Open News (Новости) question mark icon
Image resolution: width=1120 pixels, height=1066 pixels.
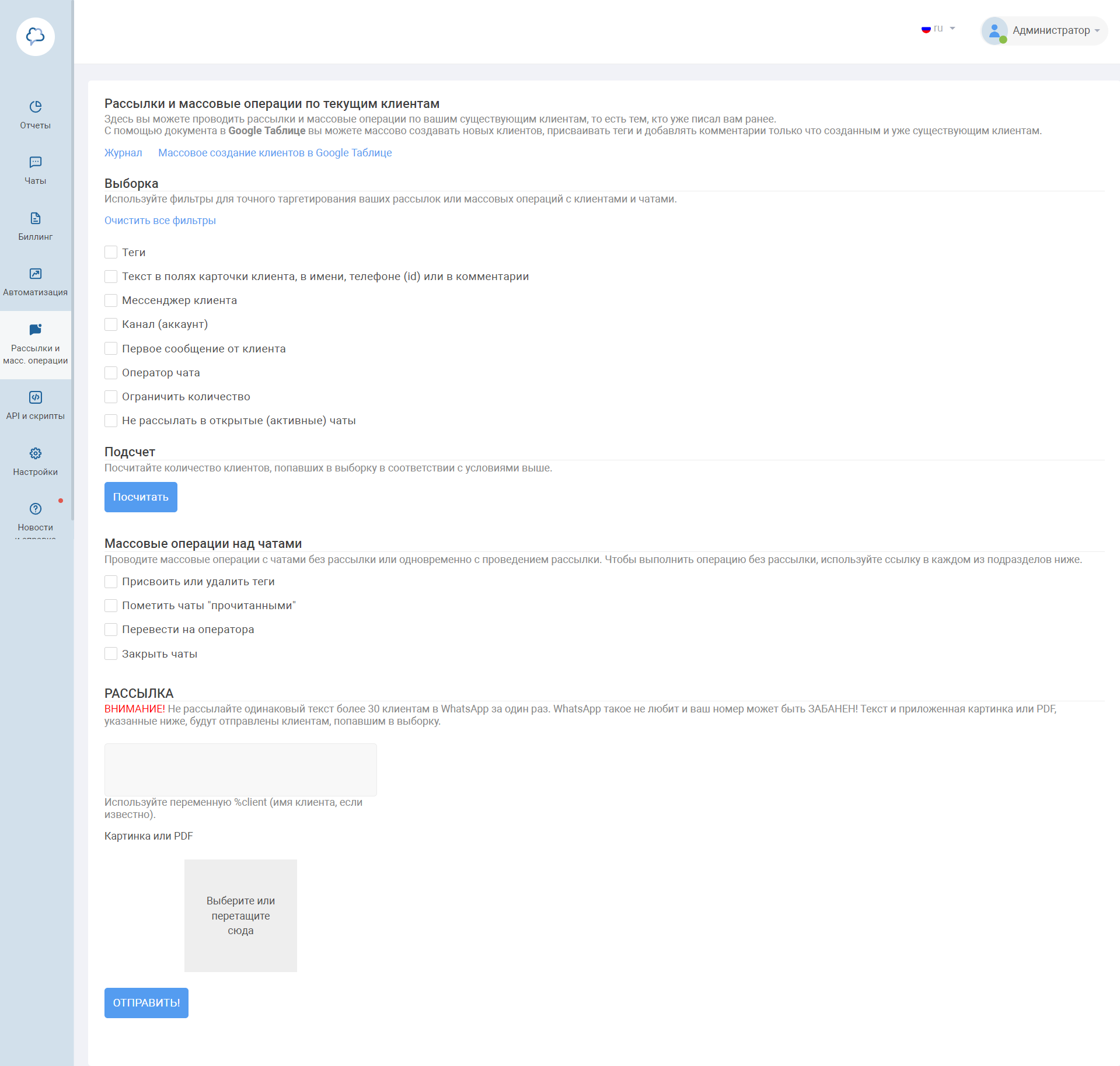click(36, 509)
